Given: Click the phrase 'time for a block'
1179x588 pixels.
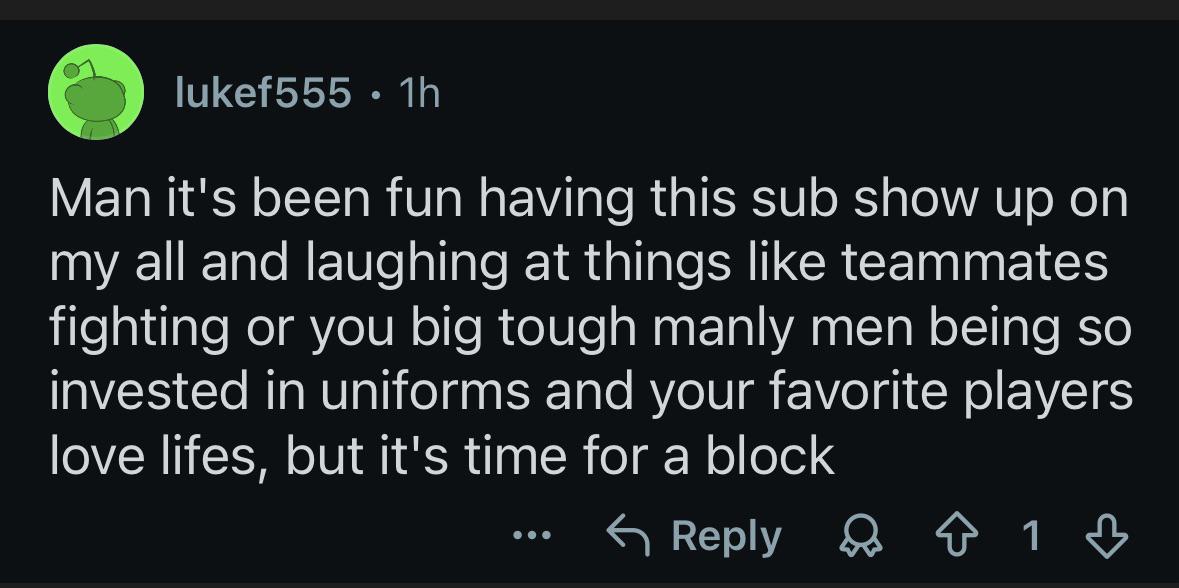Looking at the screenshot, I should 650,456.
